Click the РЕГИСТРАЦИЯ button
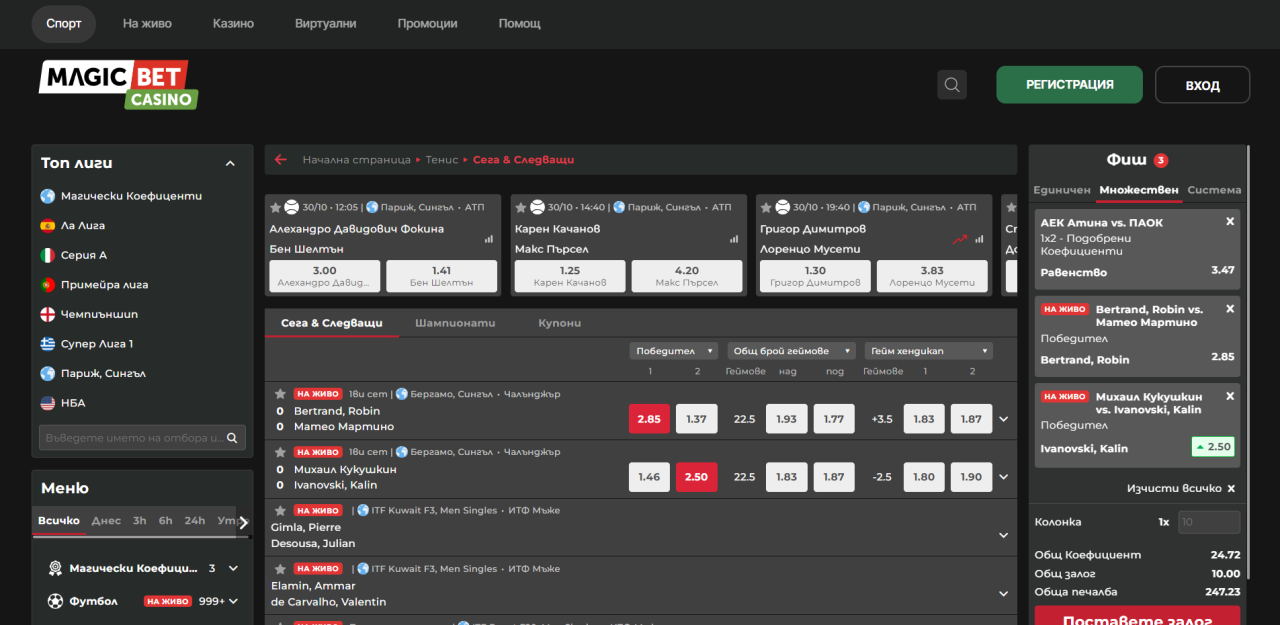 (1069, 85)
